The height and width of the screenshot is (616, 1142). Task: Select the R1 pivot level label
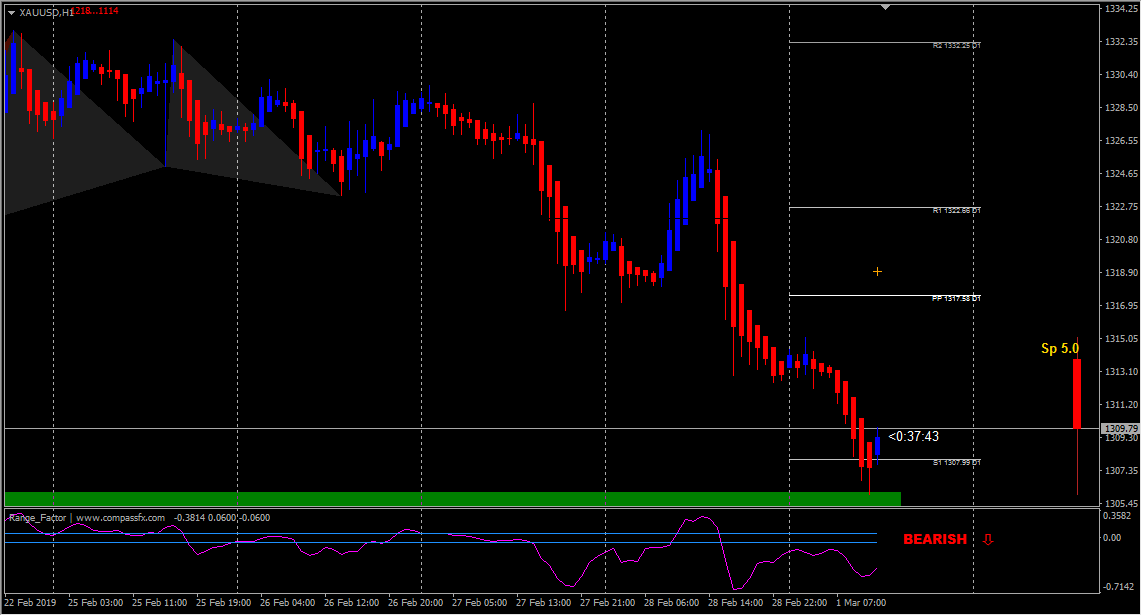coord(957,210)
